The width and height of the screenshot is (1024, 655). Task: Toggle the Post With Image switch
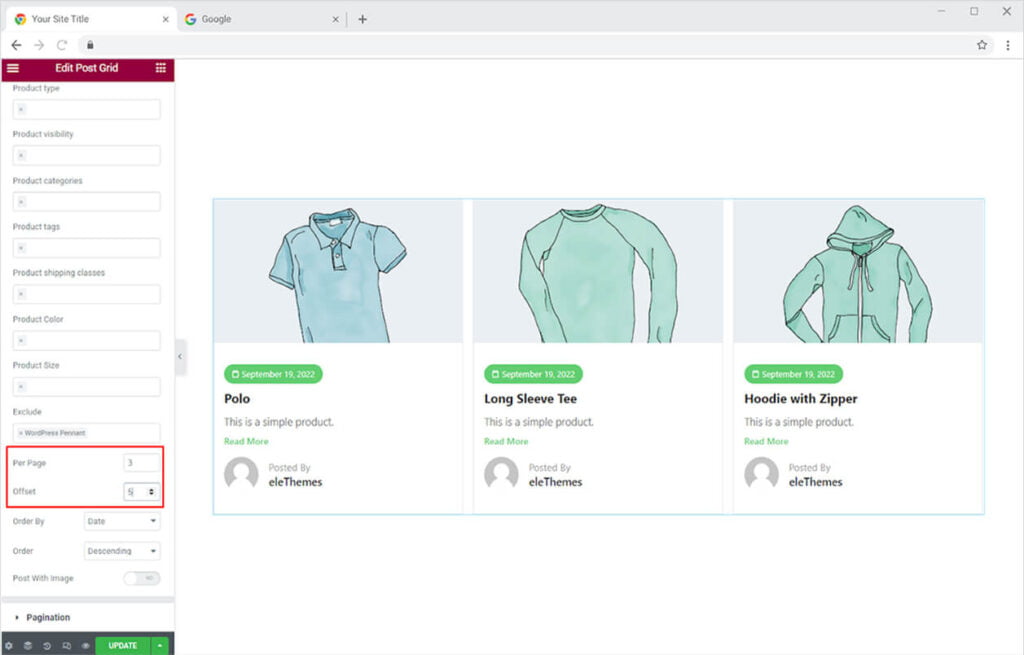tap(141, 578)
